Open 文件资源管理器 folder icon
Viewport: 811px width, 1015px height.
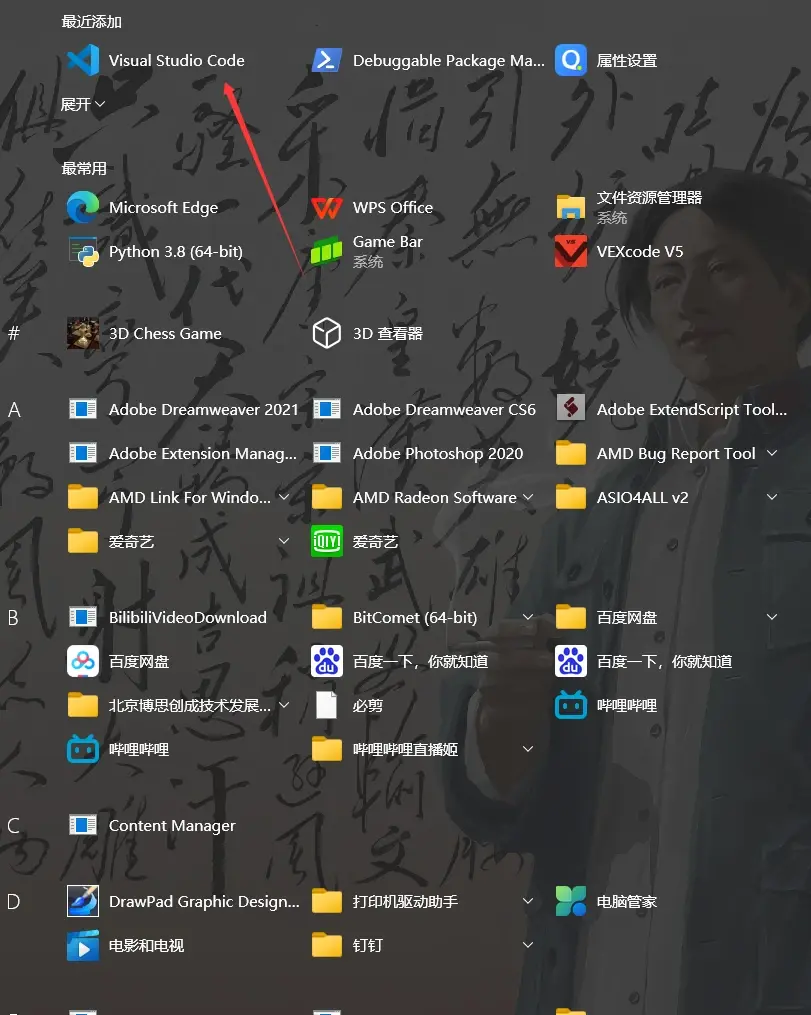tap(571, 207)
